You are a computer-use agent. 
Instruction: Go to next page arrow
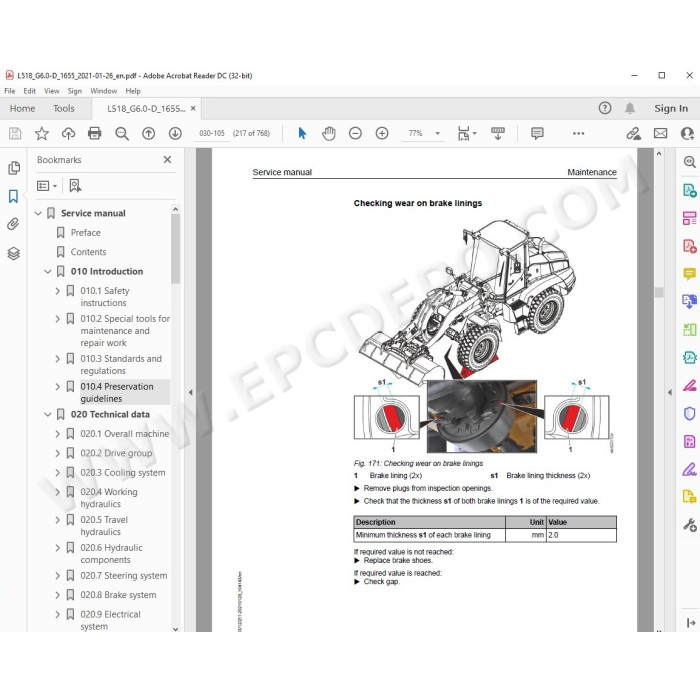[175, 133]
